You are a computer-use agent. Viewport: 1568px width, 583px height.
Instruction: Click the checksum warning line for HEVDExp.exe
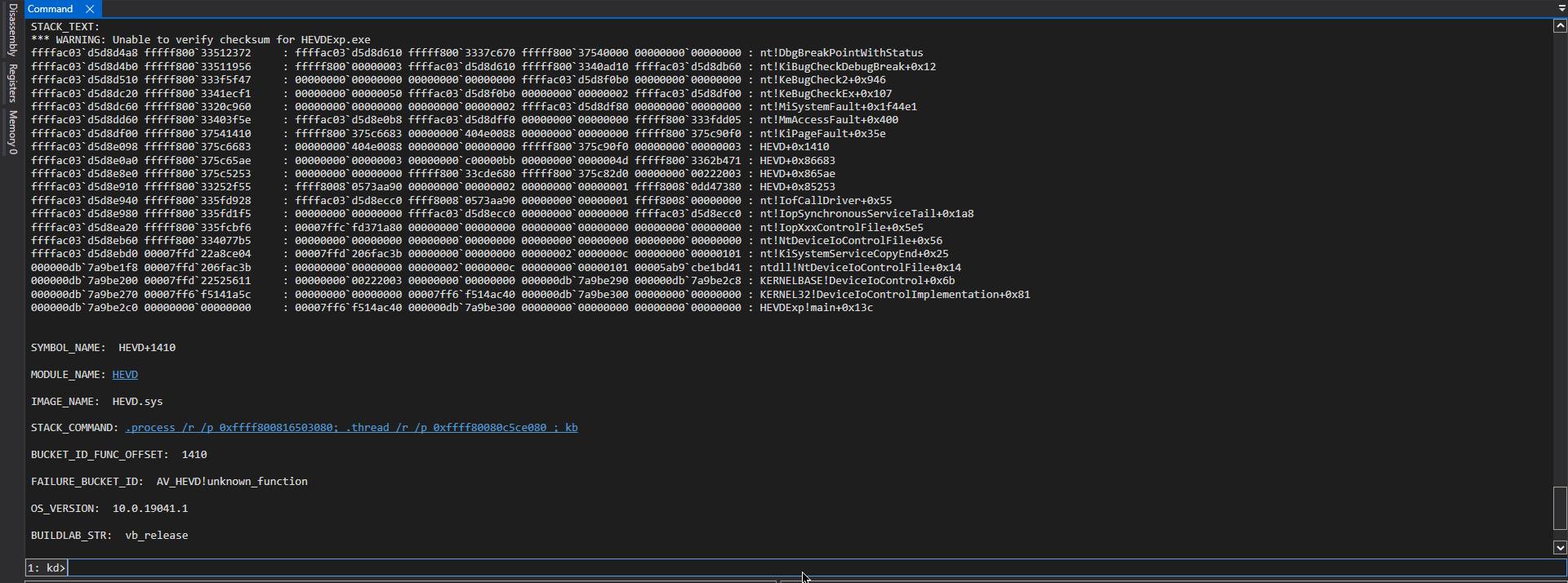(201, 40)
